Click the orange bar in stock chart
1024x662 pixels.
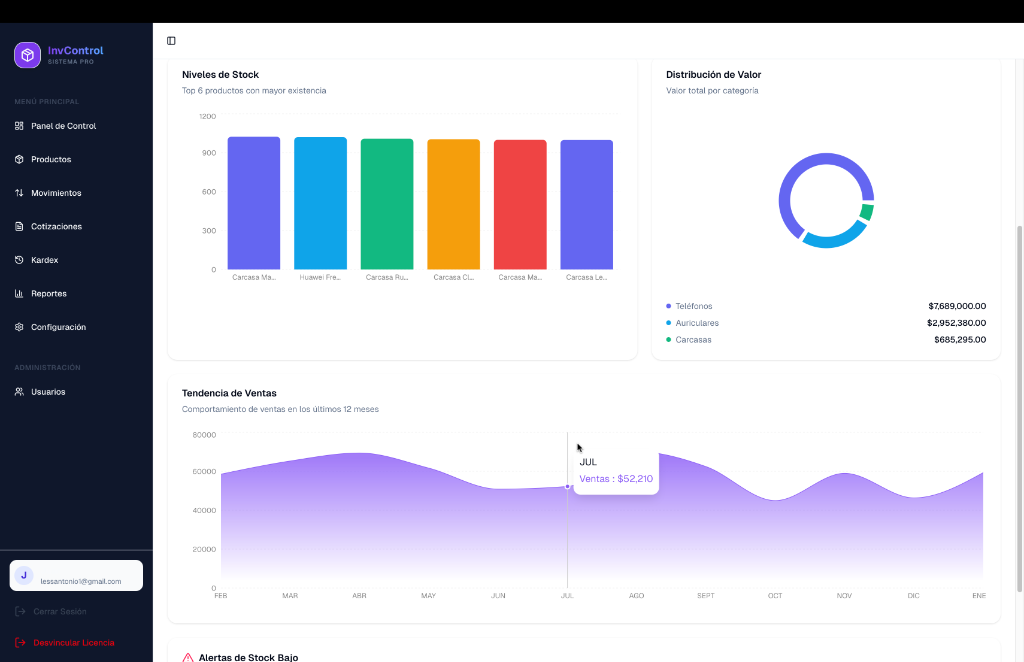(453, 205)
